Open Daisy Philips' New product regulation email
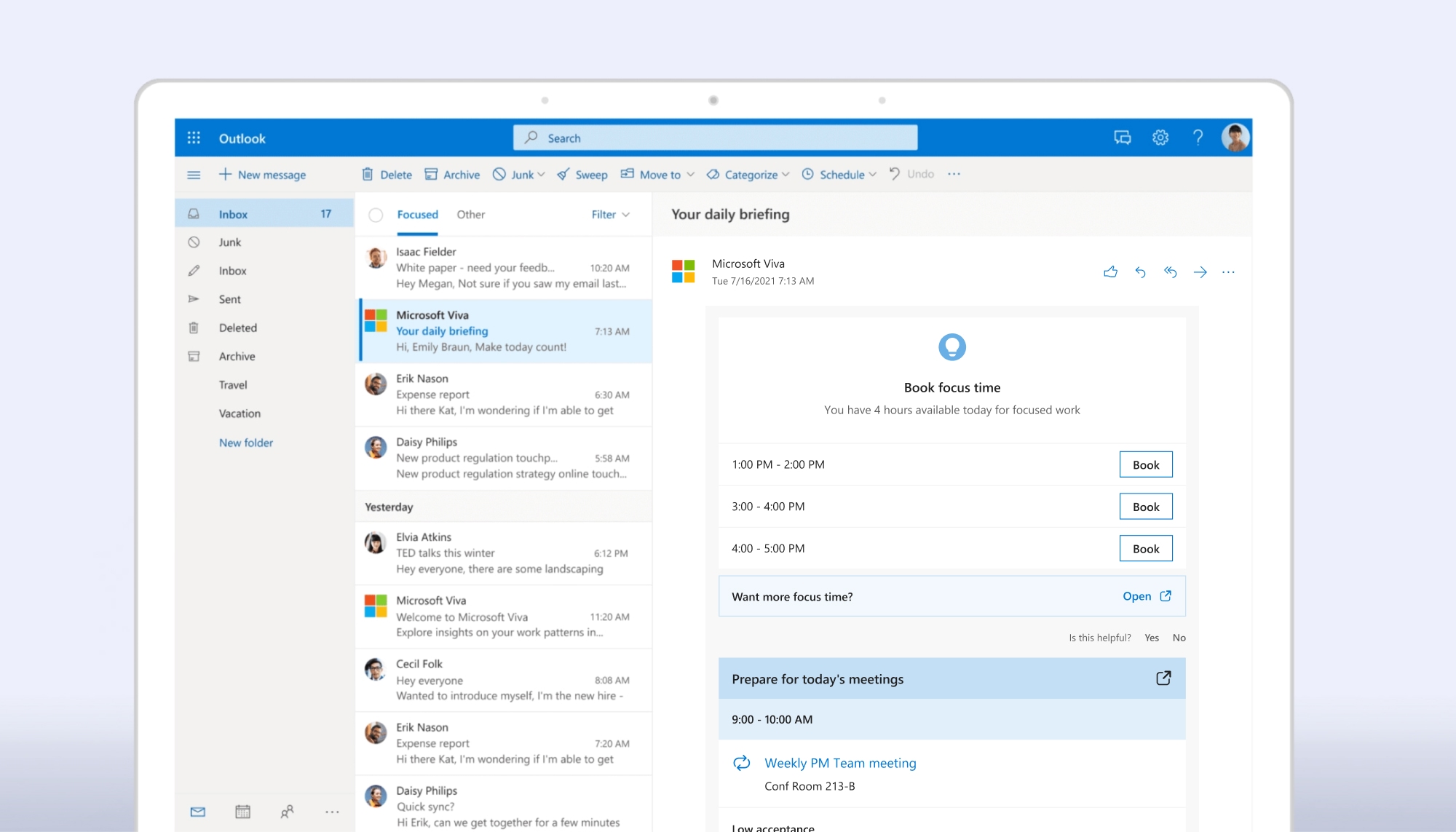Image resolution: width=1456 pixels, height=832 pixels. (504, 458)
